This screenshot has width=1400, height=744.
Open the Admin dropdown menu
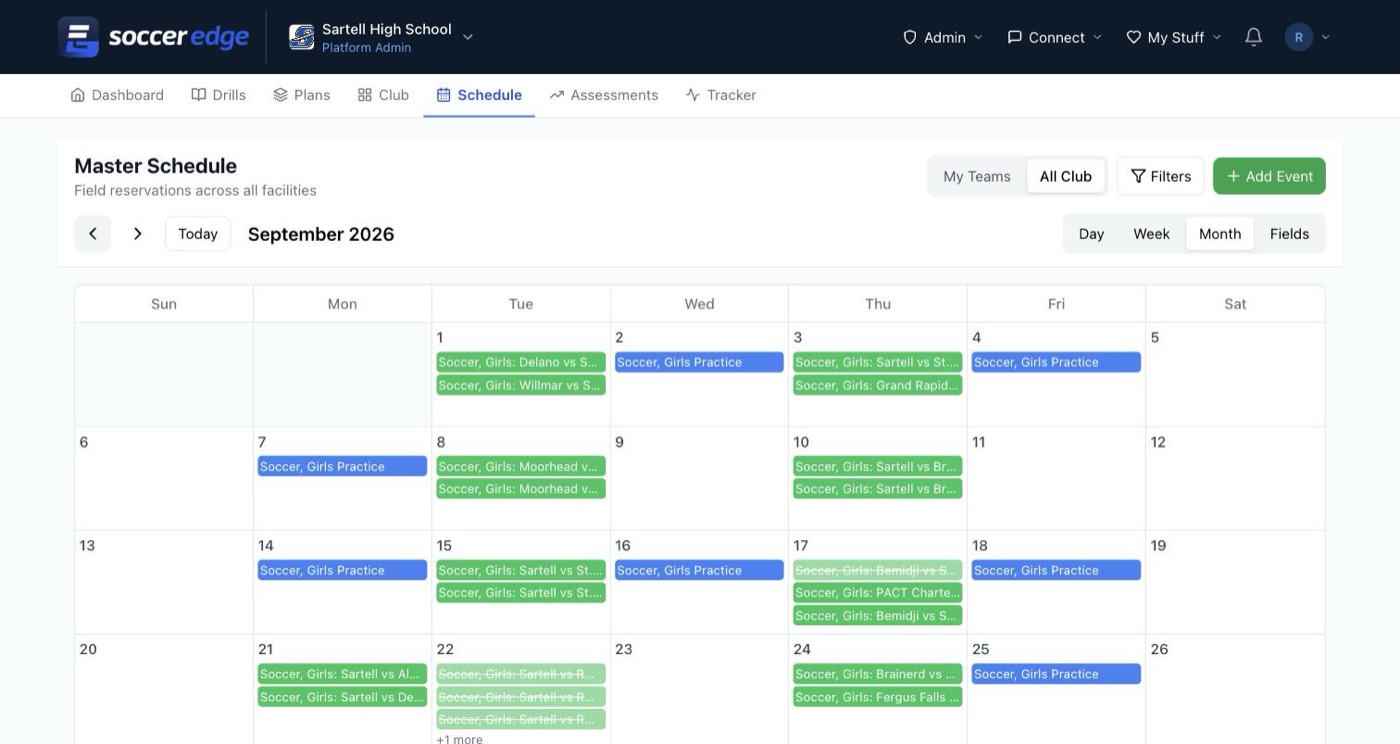[x=942, y=37]
